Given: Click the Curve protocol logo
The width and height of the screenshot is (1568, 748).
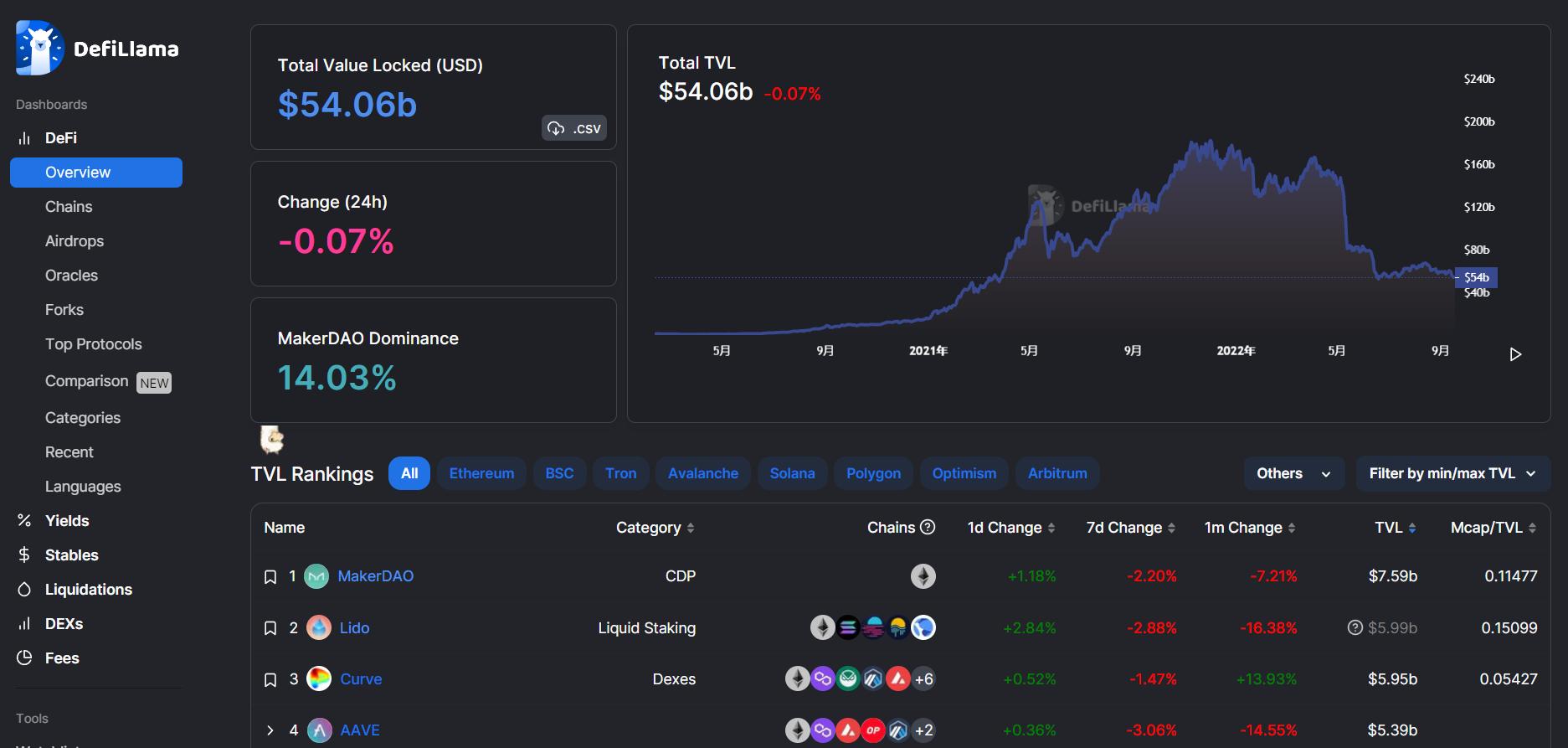Looking at the screenshot, I should 319,678.
